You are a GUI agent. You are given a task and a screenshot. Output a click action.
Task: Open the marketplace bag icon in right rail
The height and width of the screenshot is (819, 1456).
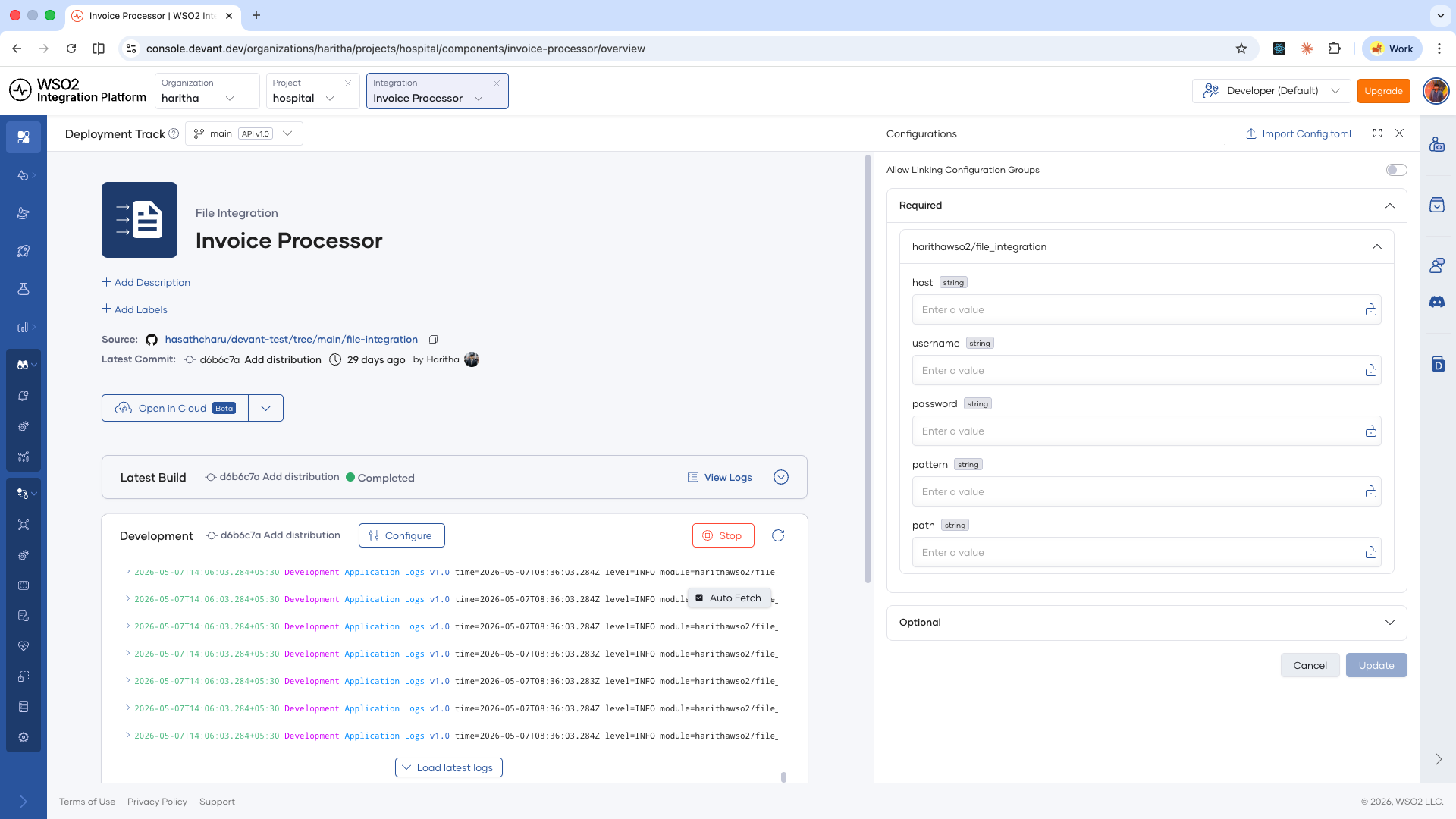pyautogui.click(x=1437, y=205)
